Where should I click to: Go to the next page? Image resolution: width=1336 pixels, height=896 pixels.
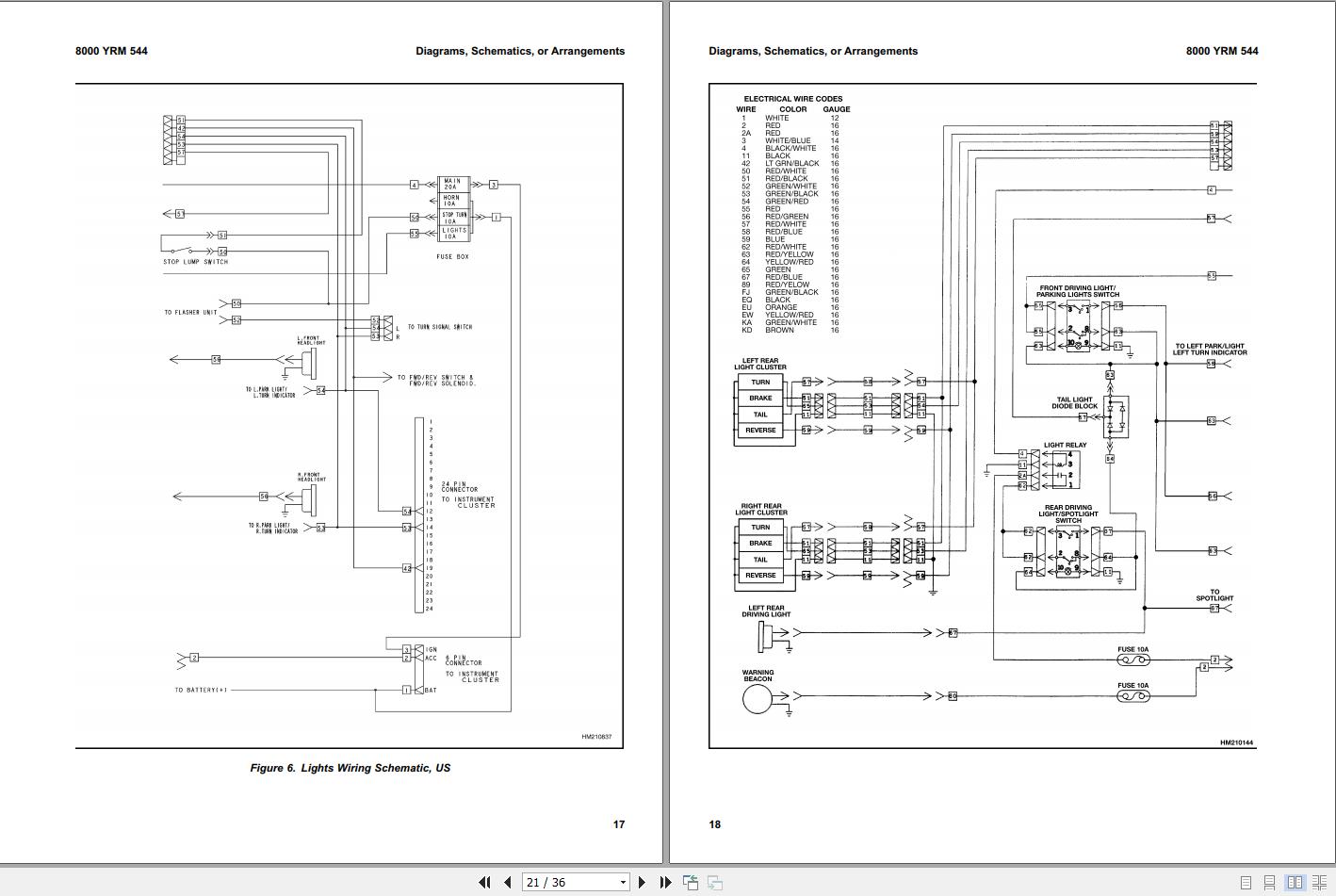642,883
